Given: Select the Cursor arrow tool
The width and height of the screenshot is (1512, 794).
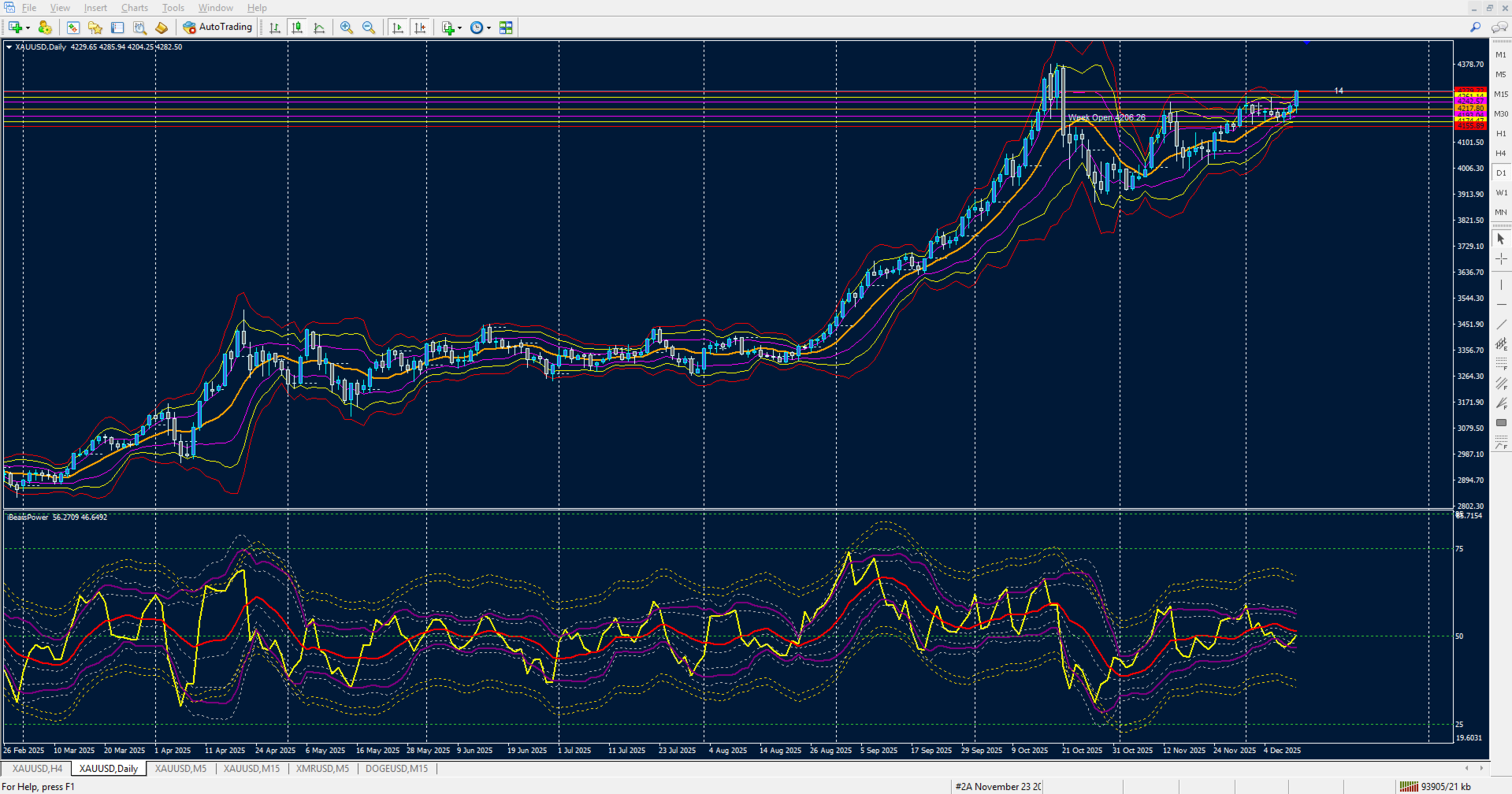Looking at the screenshot, I should pyautogui.click(x=1501, y=239).
